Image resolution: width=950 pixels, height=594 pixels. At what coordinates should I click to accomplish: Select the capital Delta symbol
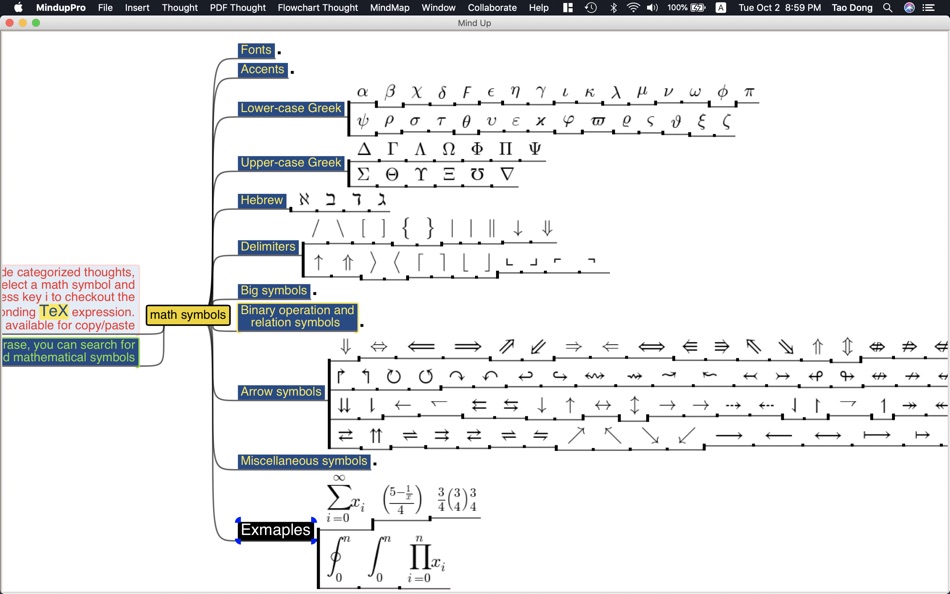pyautogui.click(x=364, y=149)
